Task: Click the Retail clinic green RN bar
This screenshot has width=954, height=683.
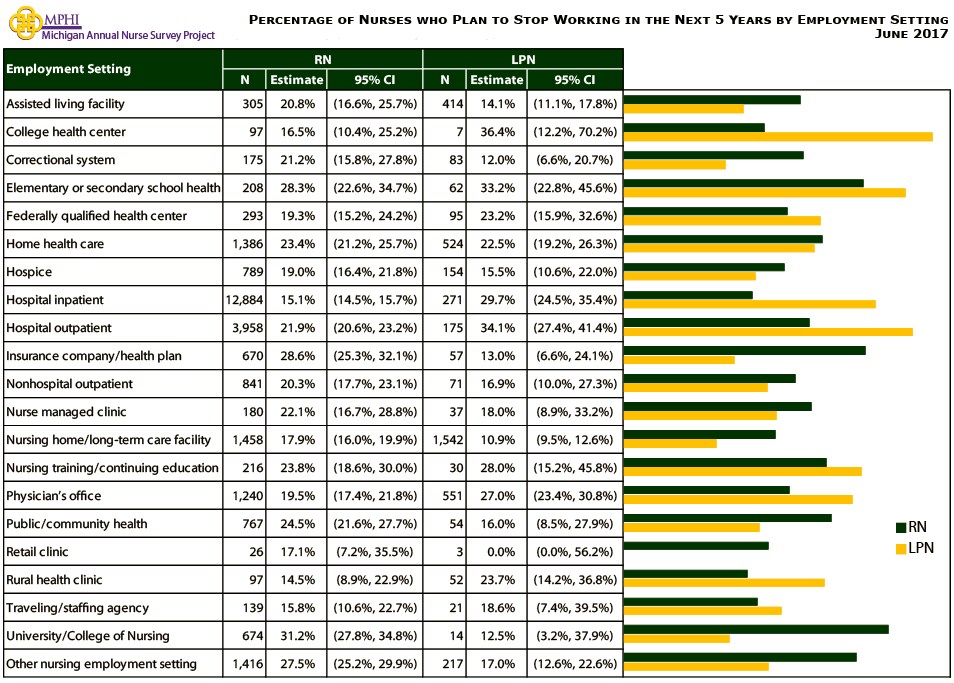Action: [696, 545]
